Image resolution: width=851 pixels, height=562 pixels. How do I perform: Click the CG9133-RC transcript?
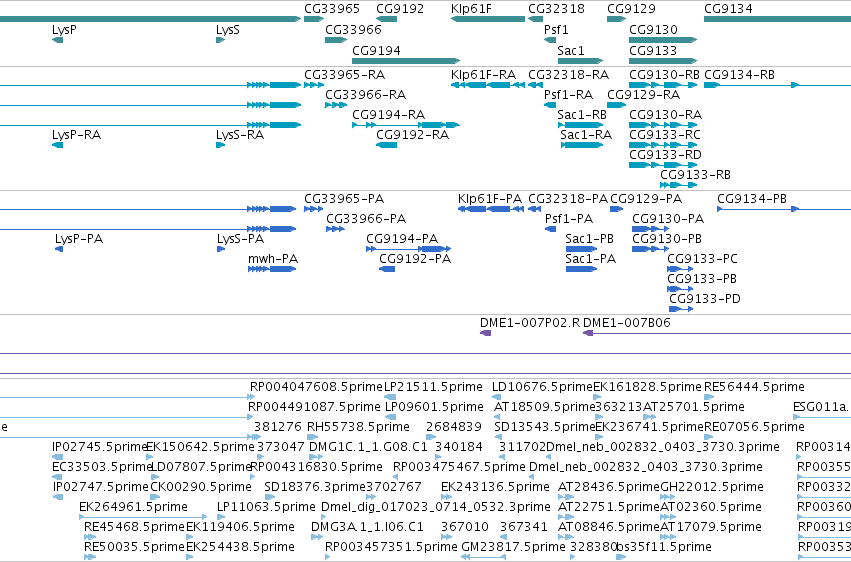tap(663, 145)
